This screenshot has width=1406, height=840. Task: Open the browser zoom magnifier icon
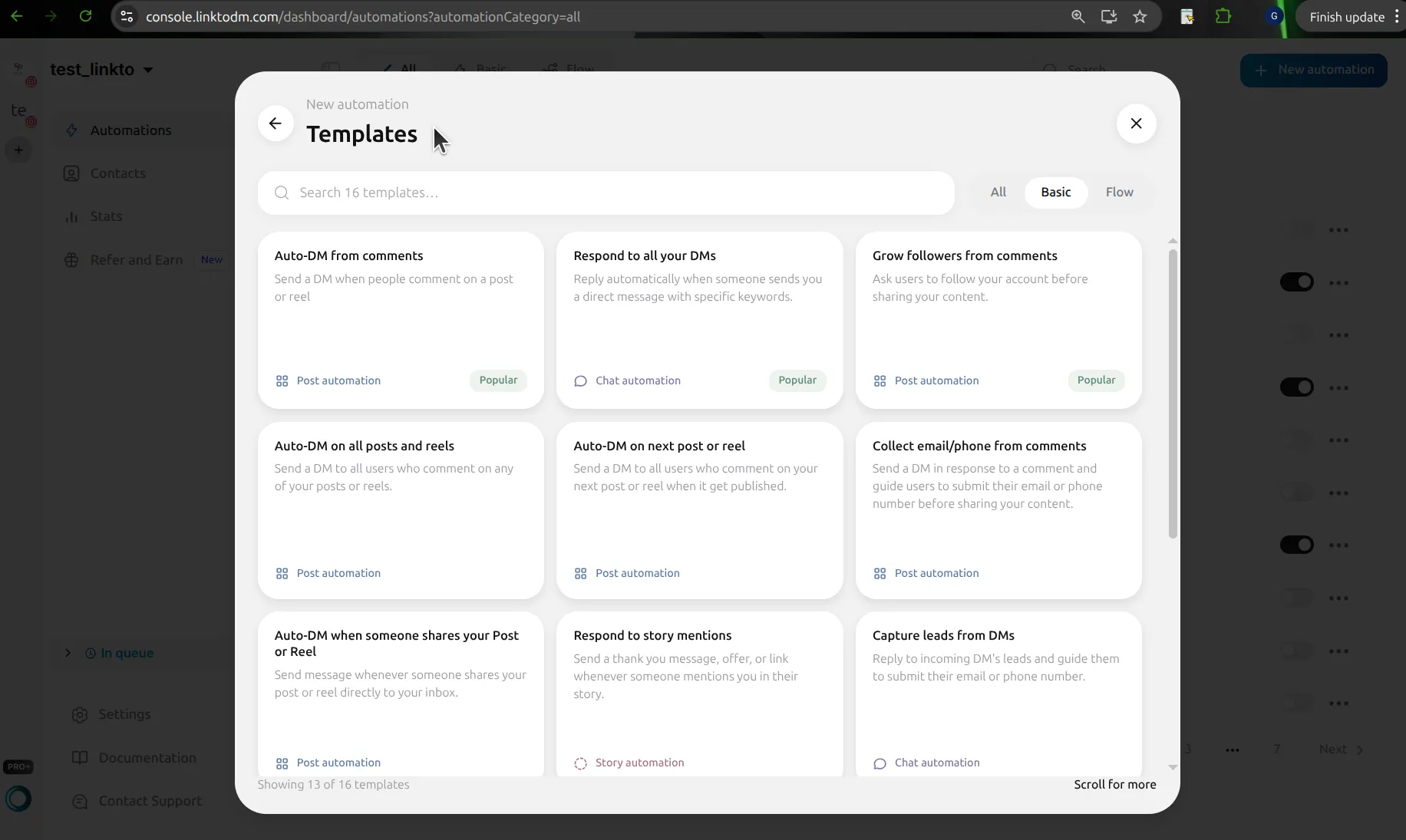[1078, 17]
